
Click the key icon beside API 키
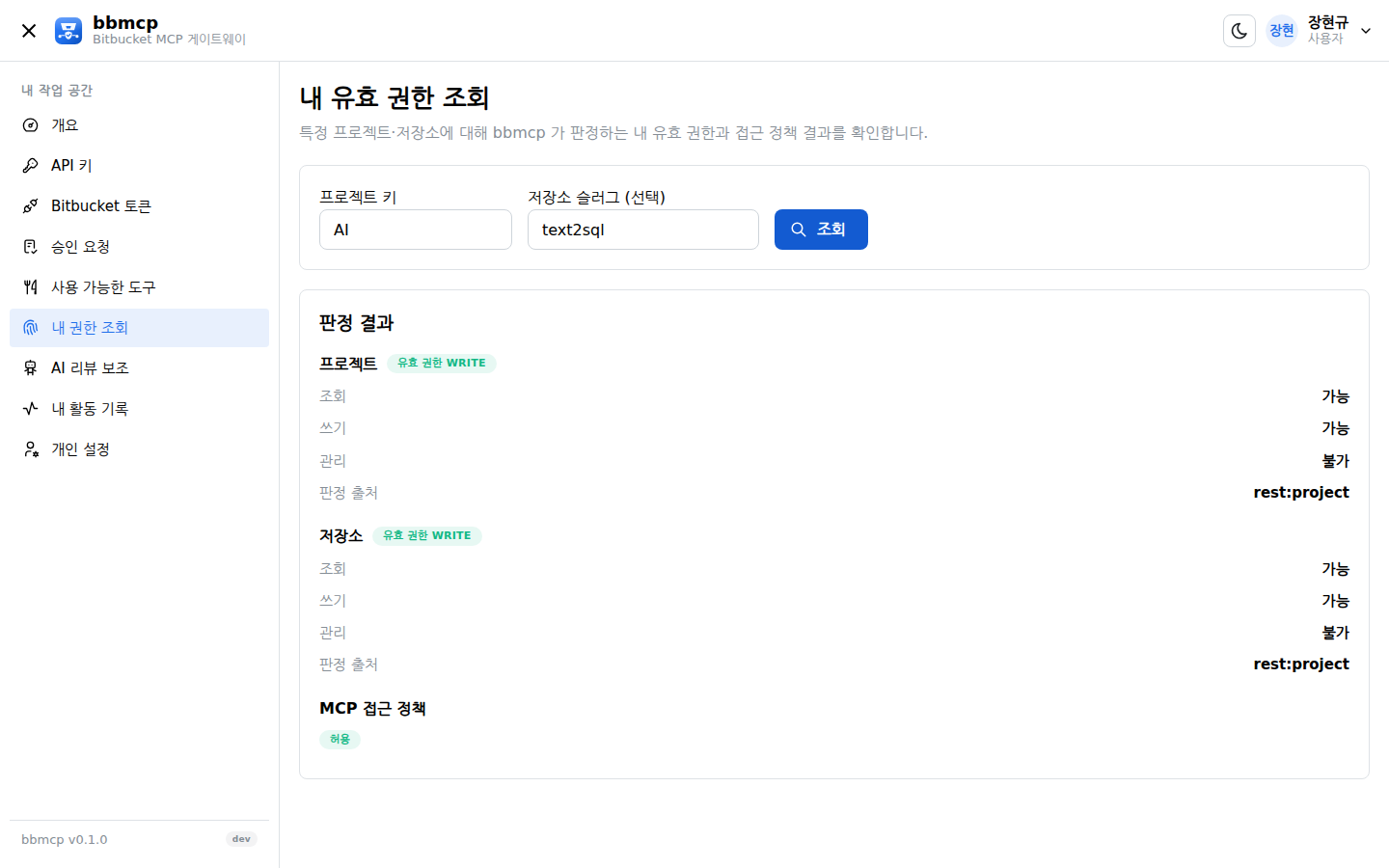pos(31,166)
